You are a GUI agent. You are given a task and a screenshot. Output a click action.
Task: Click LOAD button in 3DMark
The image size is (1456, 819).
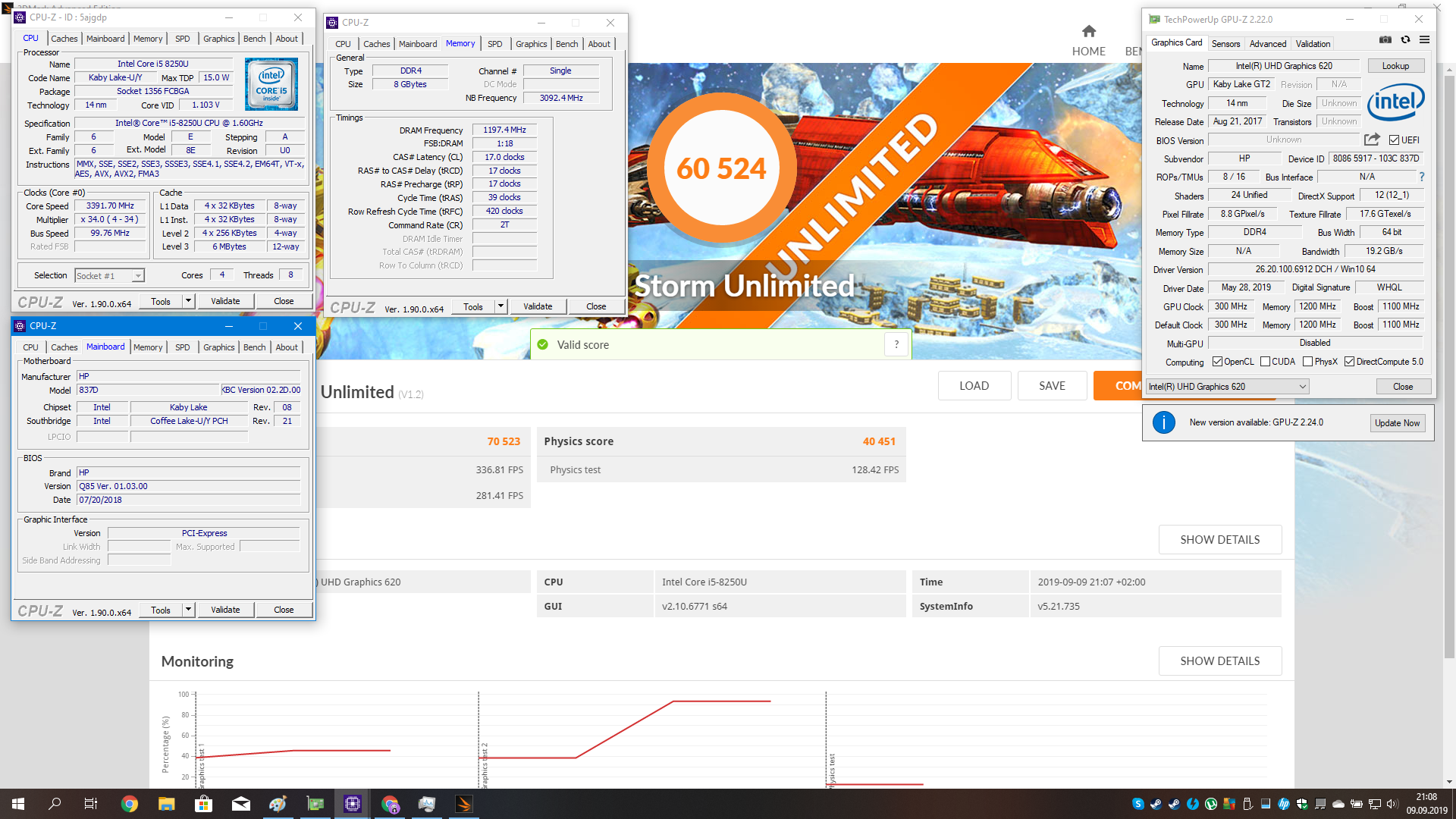[974, 386]
